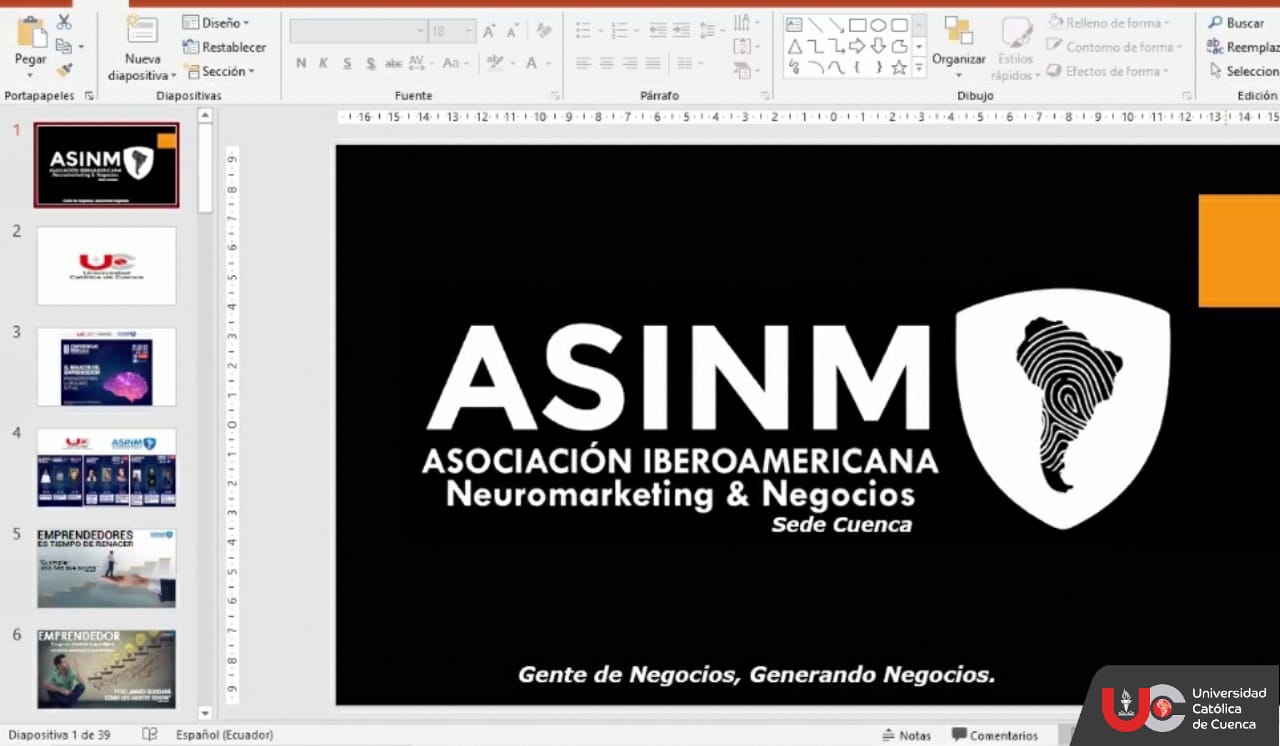1280x746 pixels.
Task: Select slide 5 Emprendedores thumbnail
Action: tap(106, 568)
